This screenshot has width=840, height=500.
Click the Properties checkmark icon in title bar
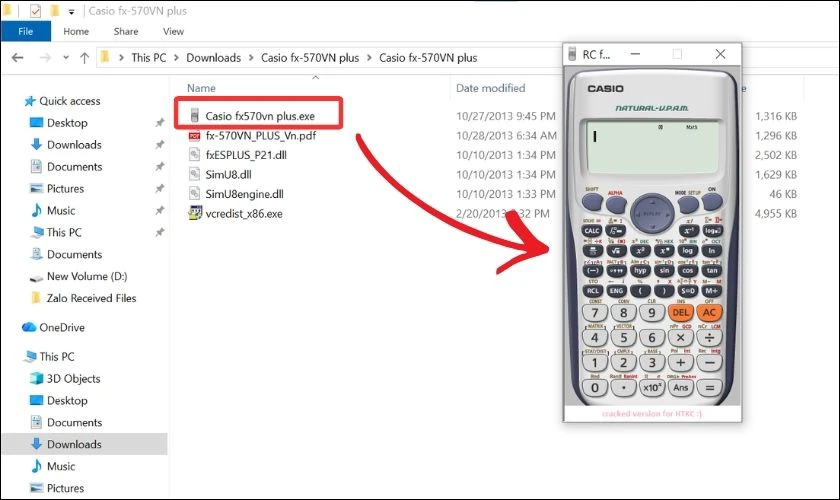(x=35, y=11)
